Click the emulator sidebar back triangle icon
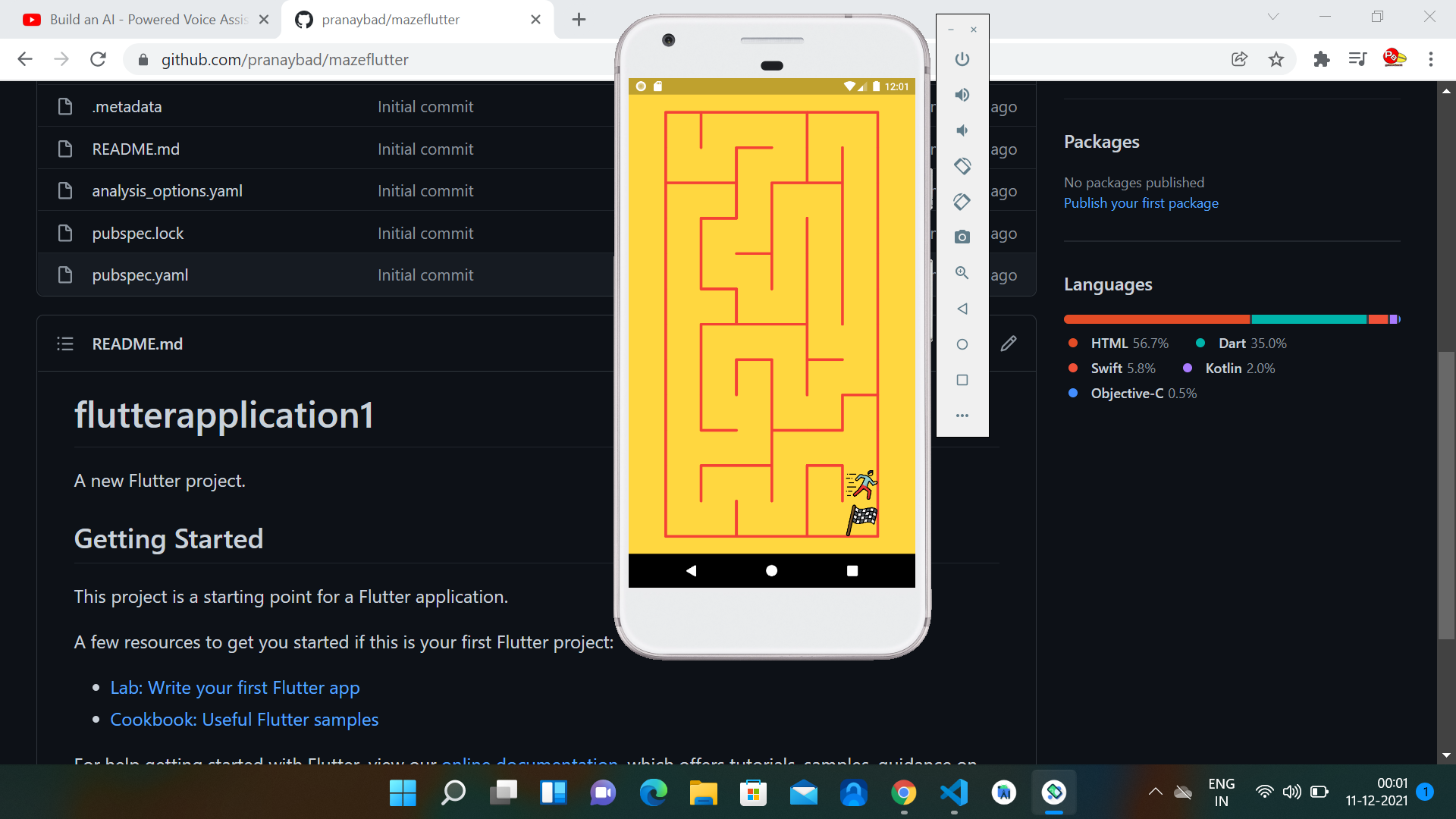The height and width of the screenshot is (819, 1456). 962,309
